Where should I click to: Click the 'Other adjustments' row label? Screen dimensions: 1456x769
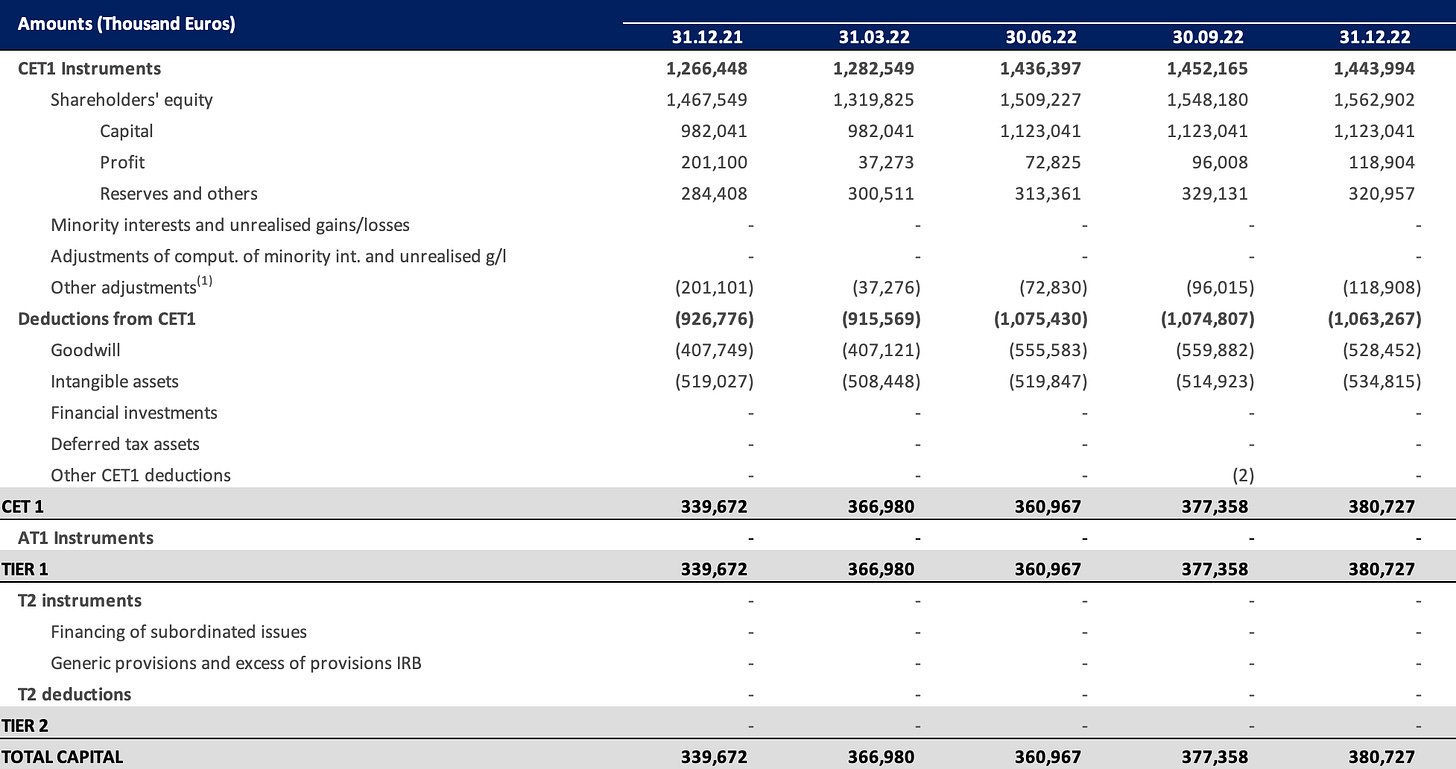132,287
